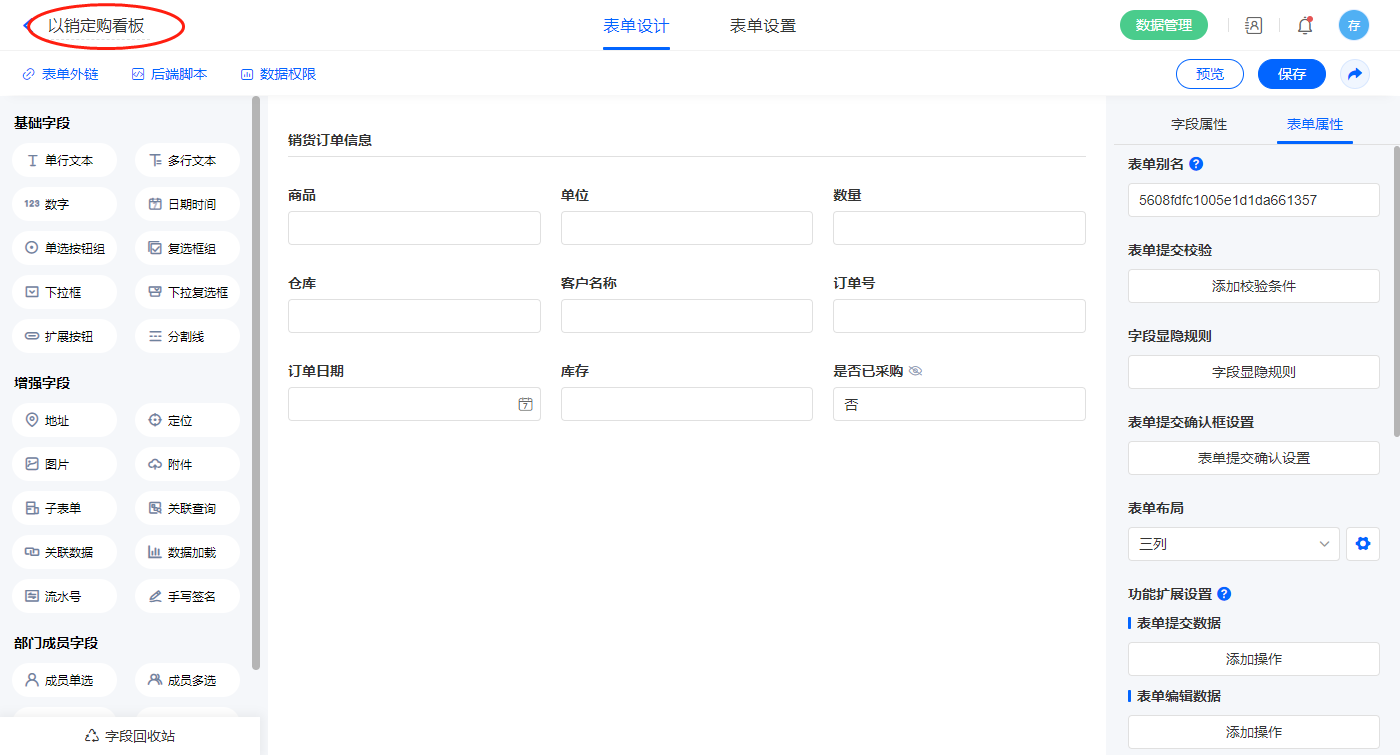Open the 表单外链 link
This screenshot has height=755, width=1400.
click(61, 74)
